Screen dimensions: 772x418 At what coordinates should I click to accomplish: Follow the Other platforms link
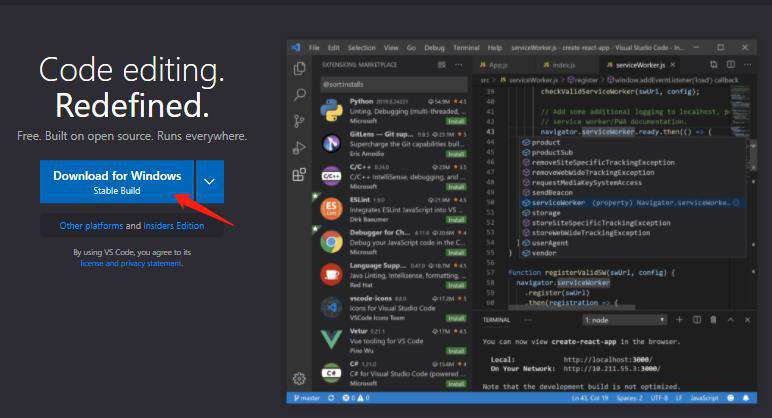(91, 225)
